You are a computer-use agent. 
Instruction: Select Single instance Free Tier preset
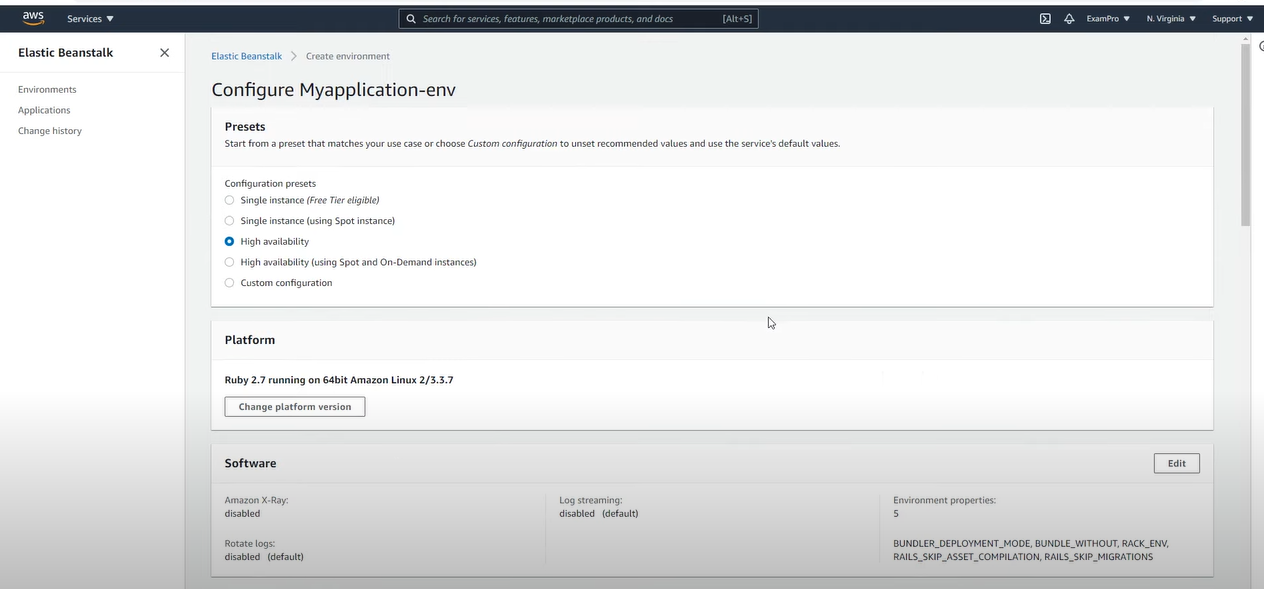(x=229, y=200)
